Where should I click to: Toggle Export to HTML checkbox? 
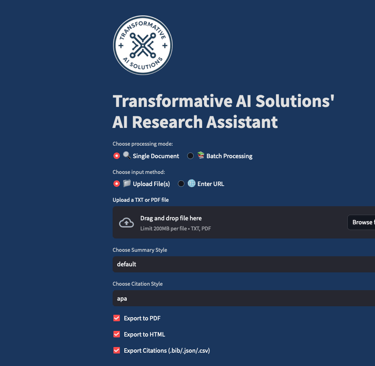116,334
